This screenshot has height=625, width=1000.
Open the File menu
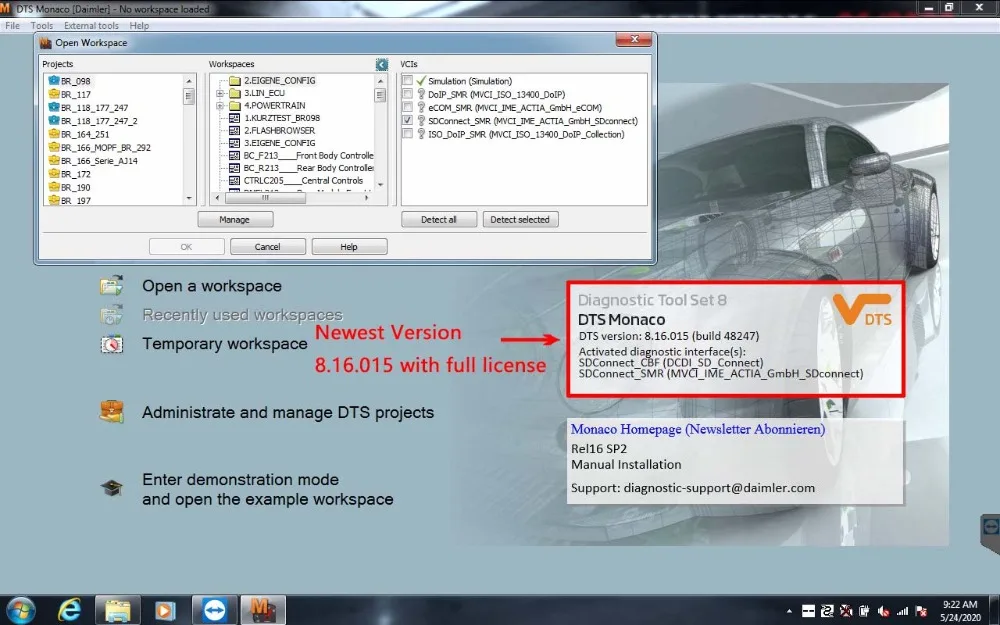pyautogui.click(x=12, y=26)
